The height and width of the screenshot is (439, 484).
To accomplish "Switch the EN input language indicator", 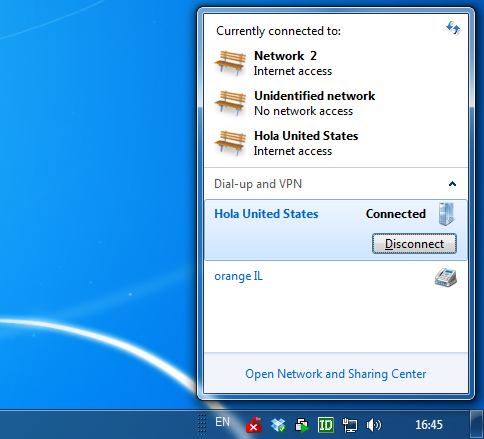I will coord(222,422).
